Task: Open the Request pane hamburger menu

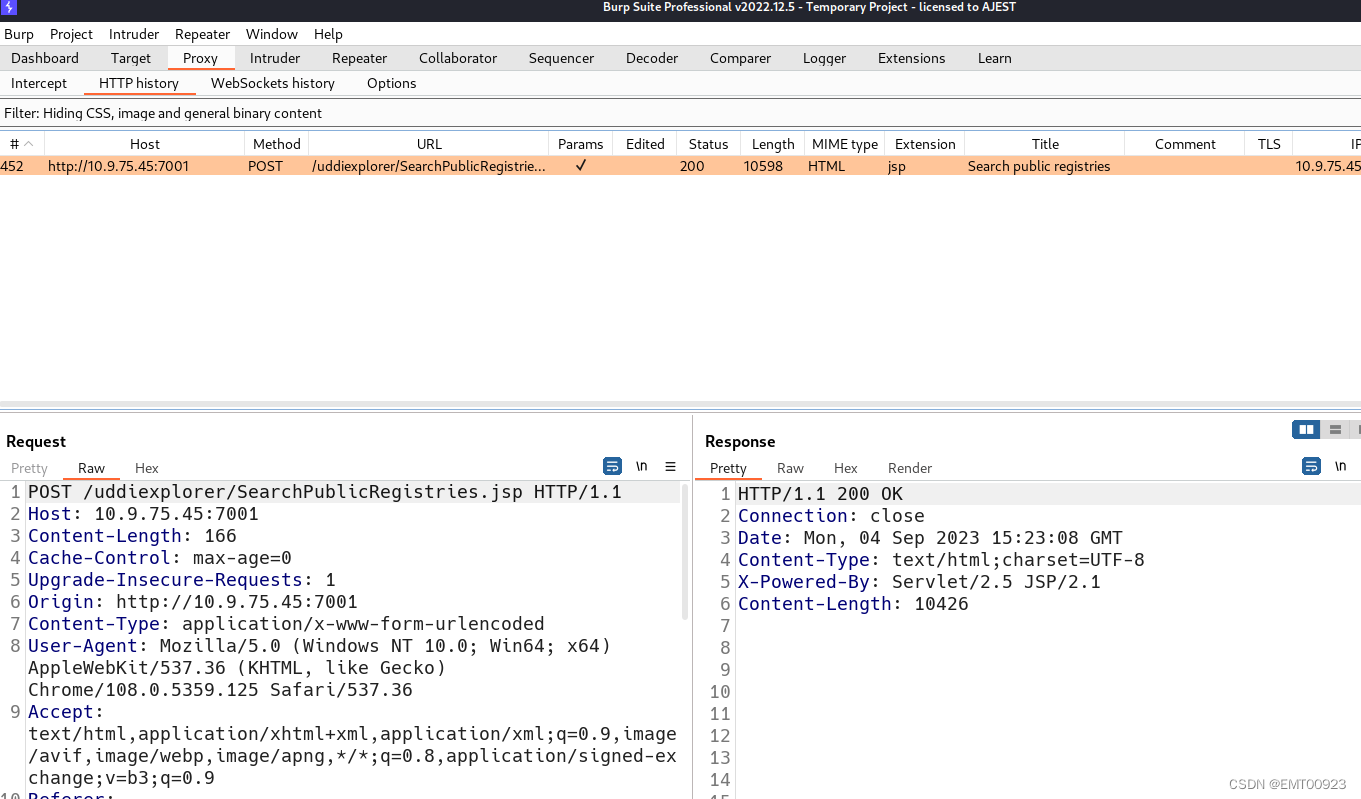Action: (x=671, y=466)
